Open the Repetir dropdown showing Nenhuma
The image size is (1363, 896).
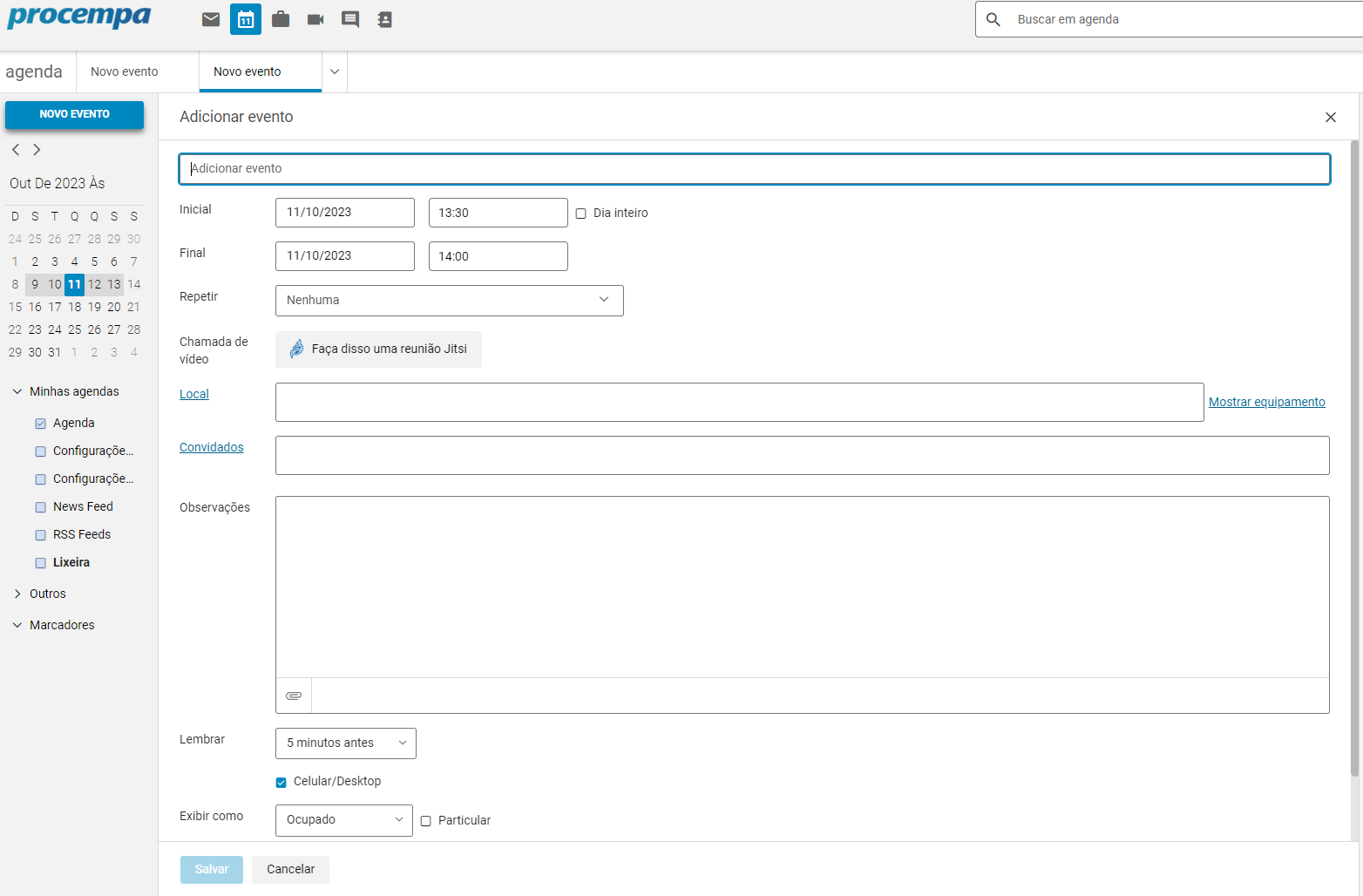point(449,301)
